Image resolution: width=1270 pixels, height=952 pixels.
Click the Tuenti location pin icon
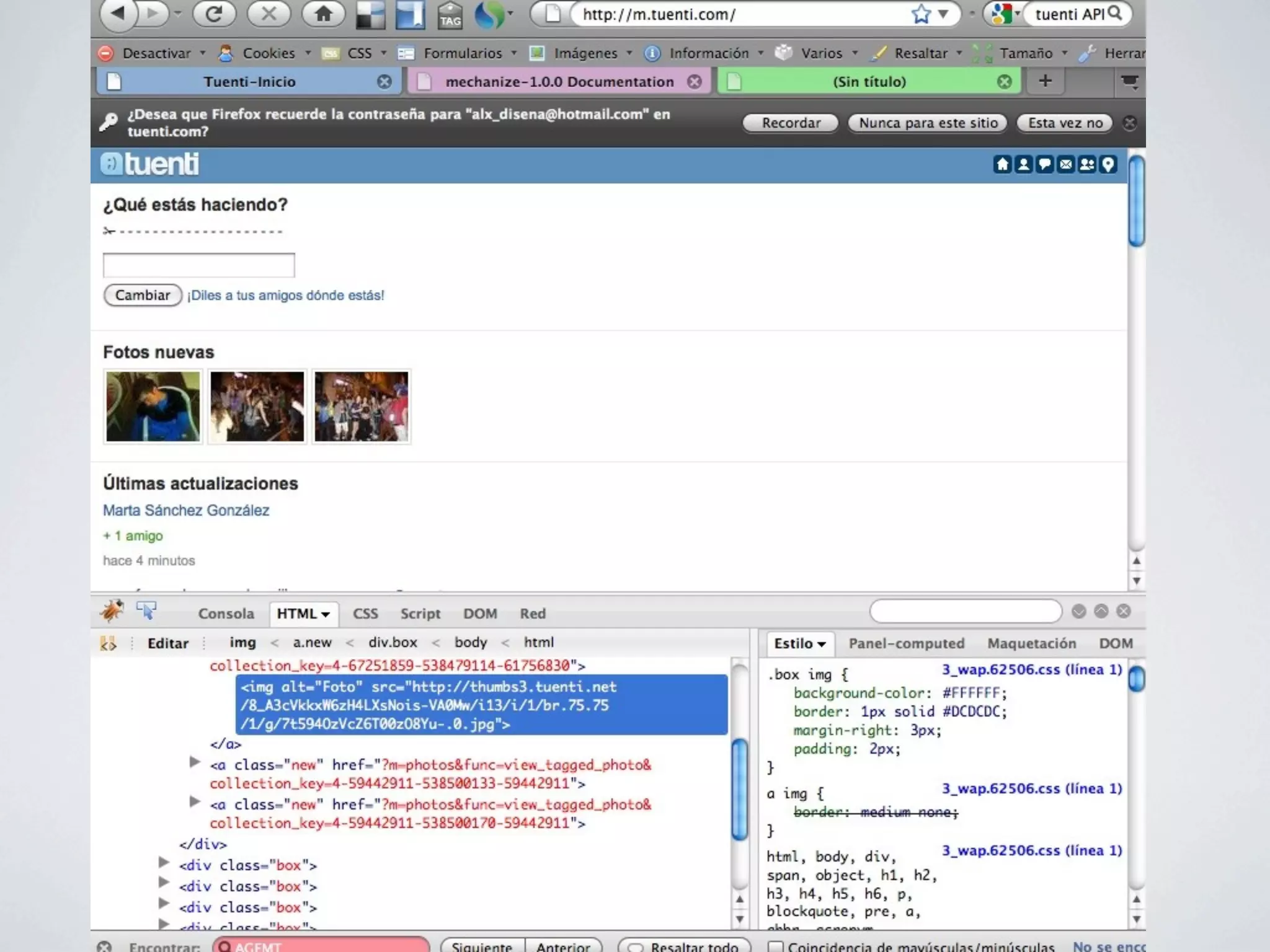coord(1108,164)
